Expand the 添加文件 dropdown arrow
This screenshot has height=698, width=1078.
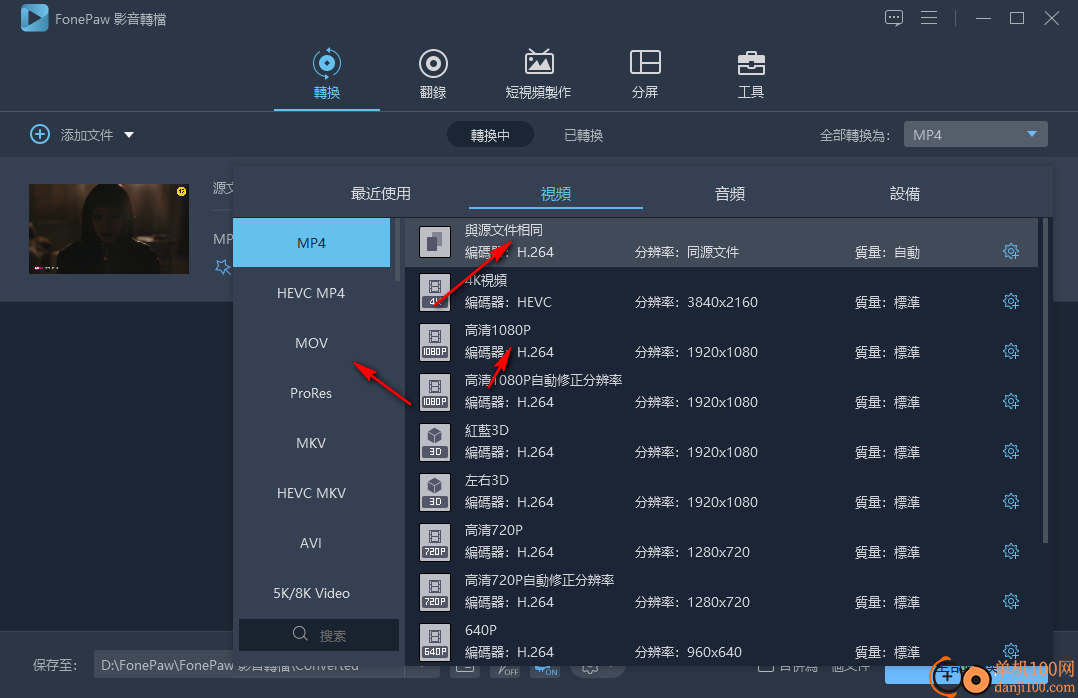129,135
